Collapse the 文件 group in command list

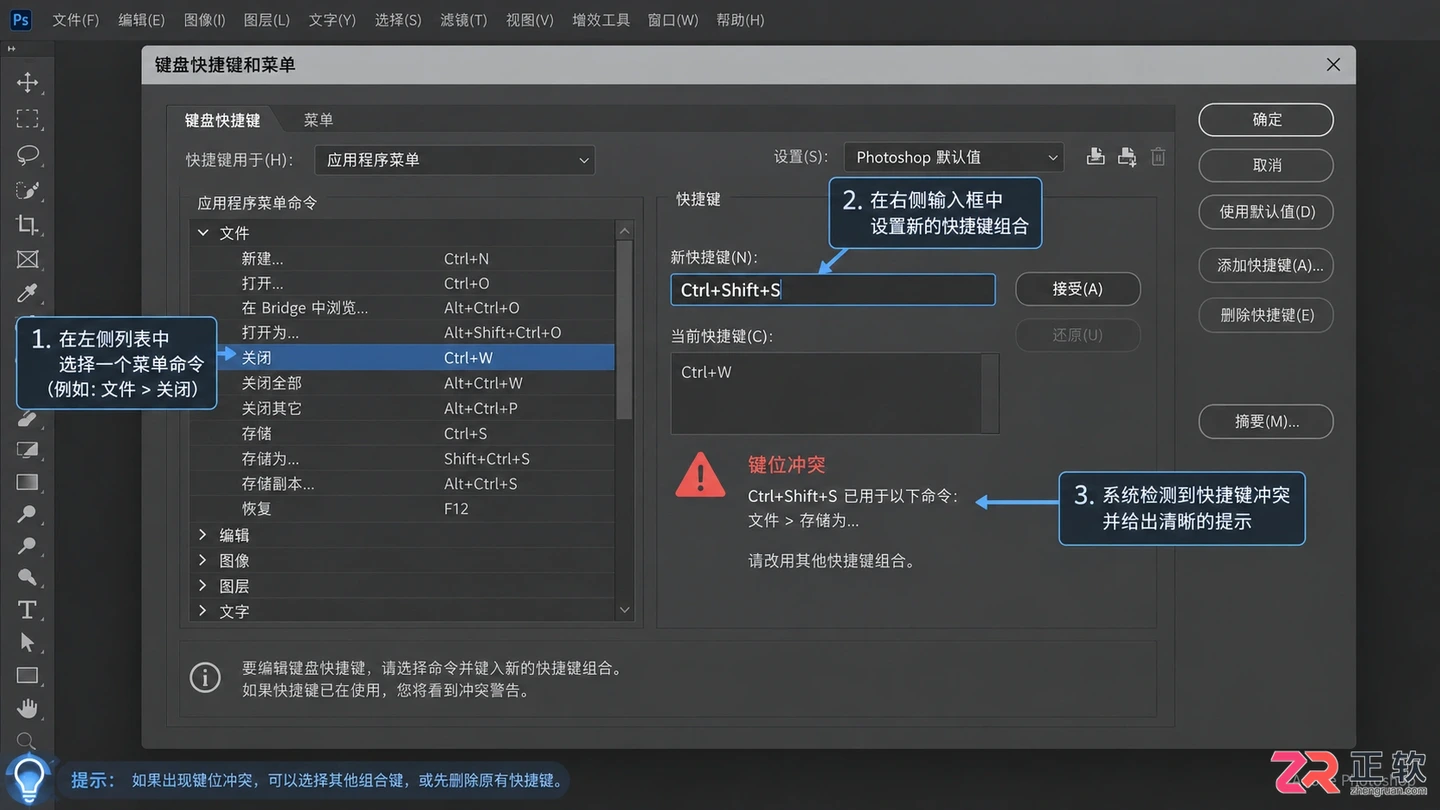click(x=203, y=233)
